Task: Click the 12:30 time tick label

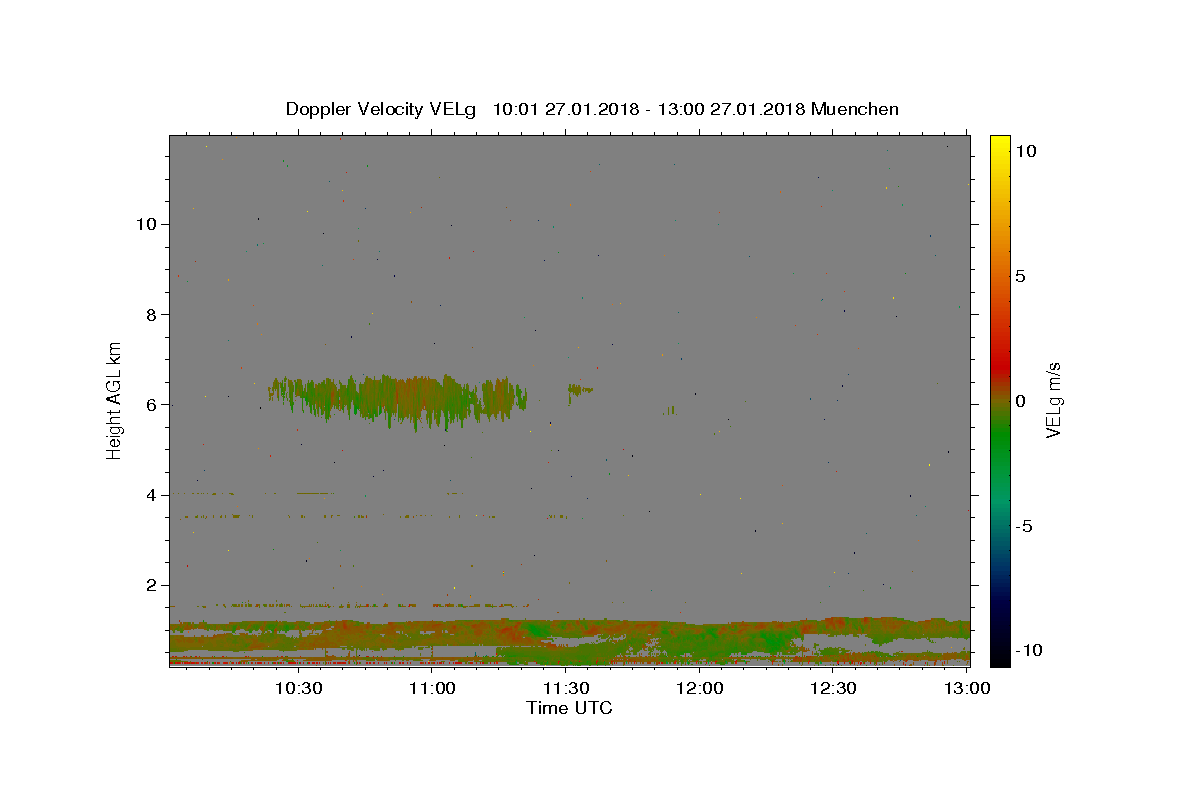Action: [x=833, y=688]
